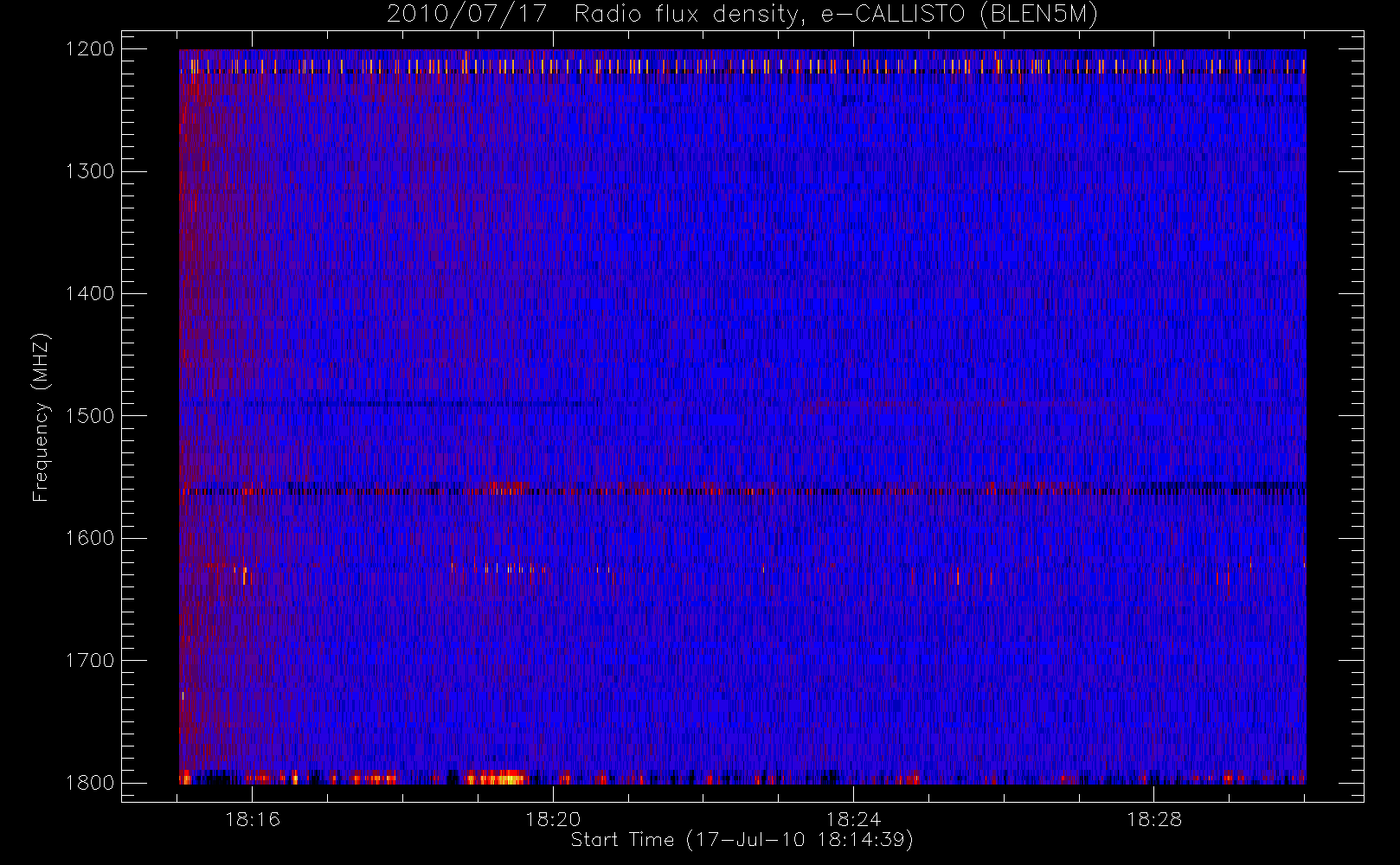Click the 1500 frequency tick label
The height and width of the screenshot is (865, 1400).
point(90,415)
